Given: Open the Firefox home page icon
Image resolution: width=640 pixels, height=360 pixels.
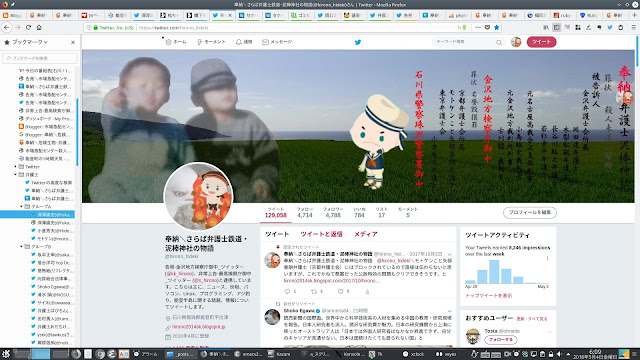Looking at the screenshot, I should [x=39, y=27].
